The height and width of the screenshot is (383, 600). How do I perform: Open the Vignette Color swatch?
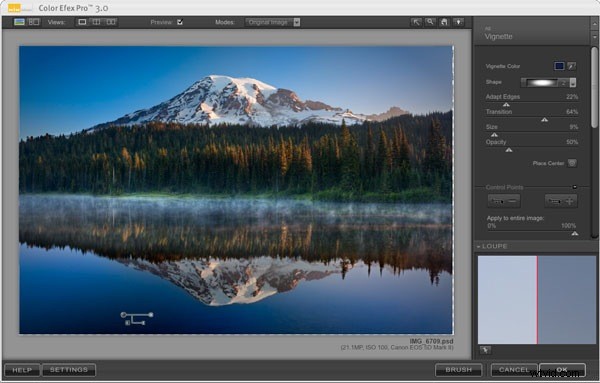pos(559,66)
